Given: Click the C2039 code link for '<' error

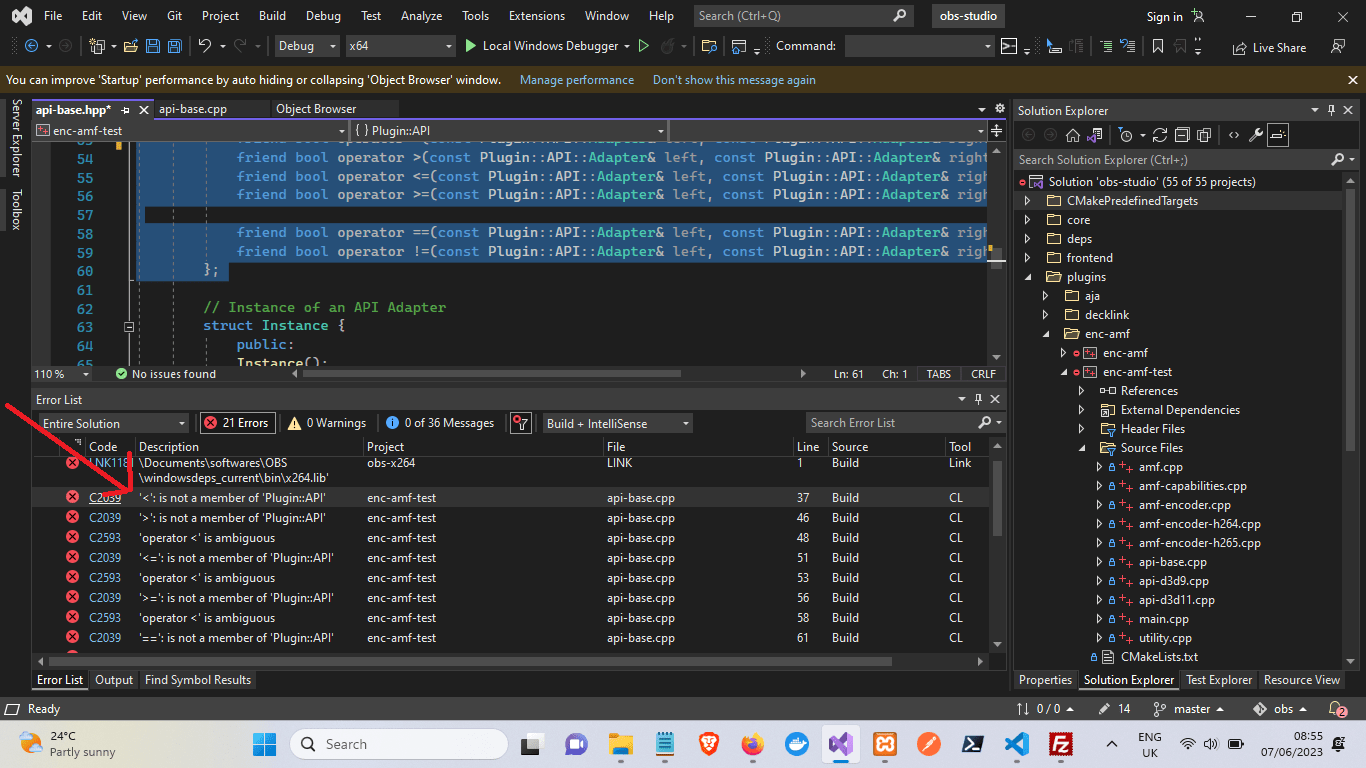Looking at the screenshot, I should coord(105,498).
